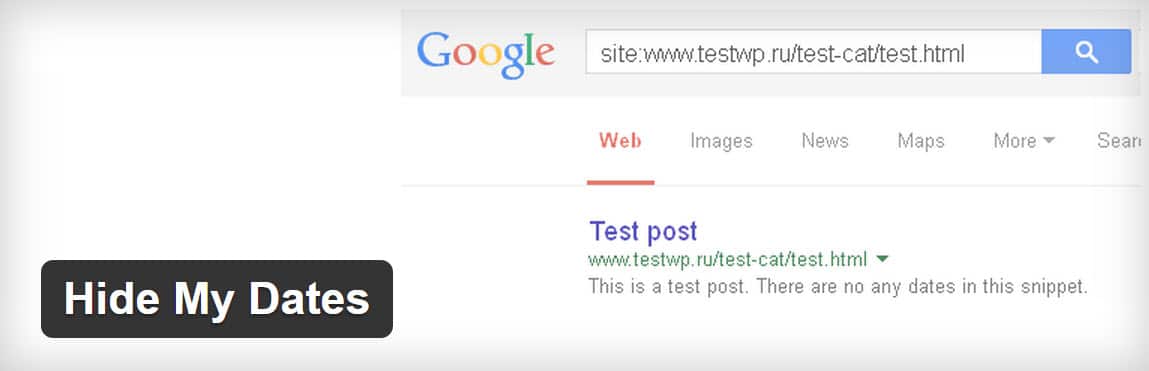The height and width of the screenshot is (371, 1149).
Task: Switch to the Images tab
Action: (721, 141)
